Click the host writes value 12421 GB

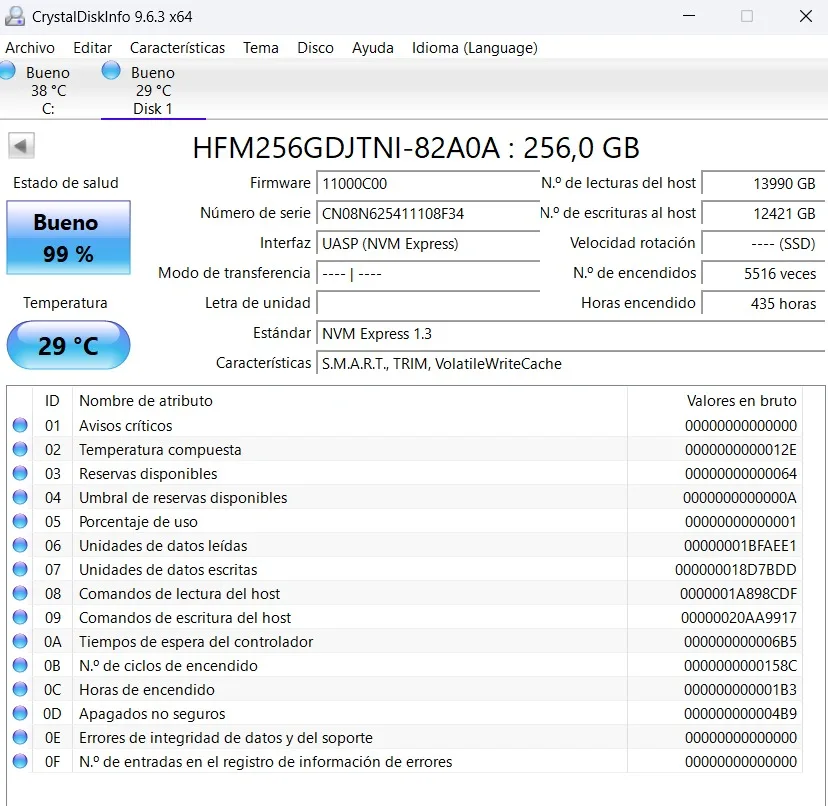(763, 214)
